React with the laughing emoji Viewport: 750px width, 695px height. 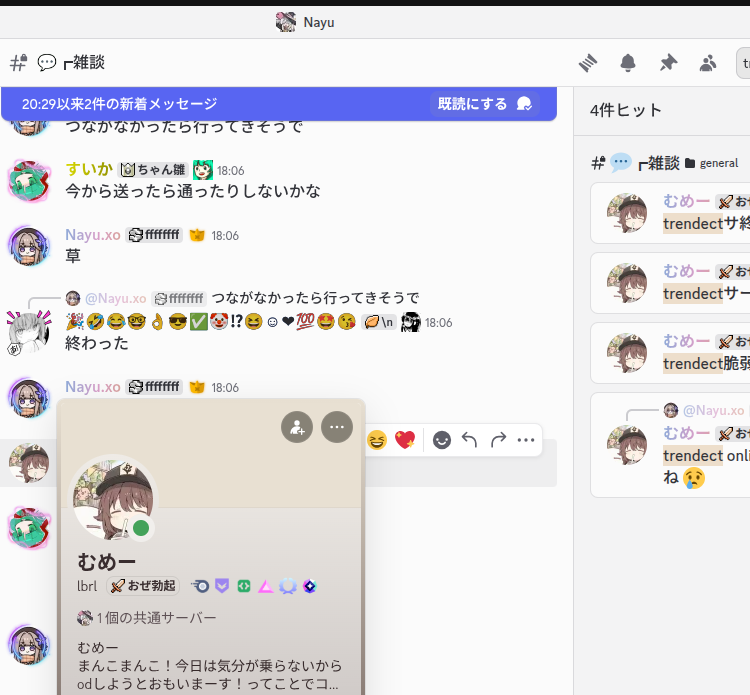click(x=376, y=440)
